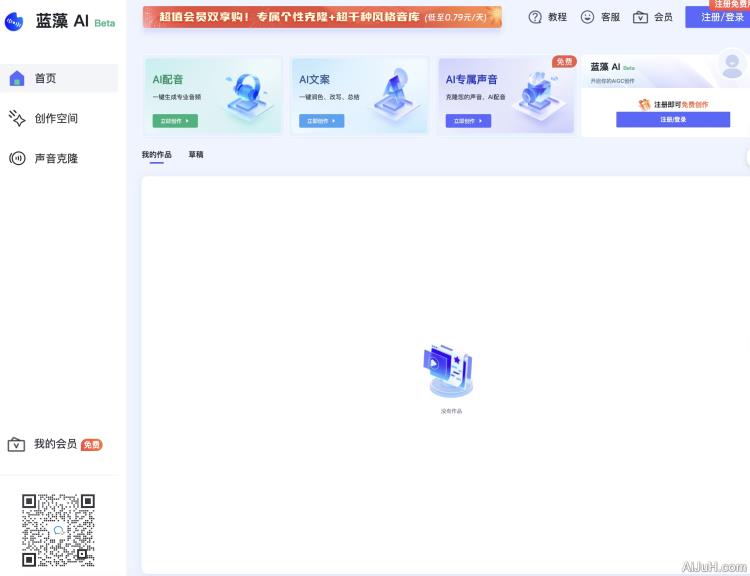Open 客服 customer service

pyautogui.click(x=587, y=17)
